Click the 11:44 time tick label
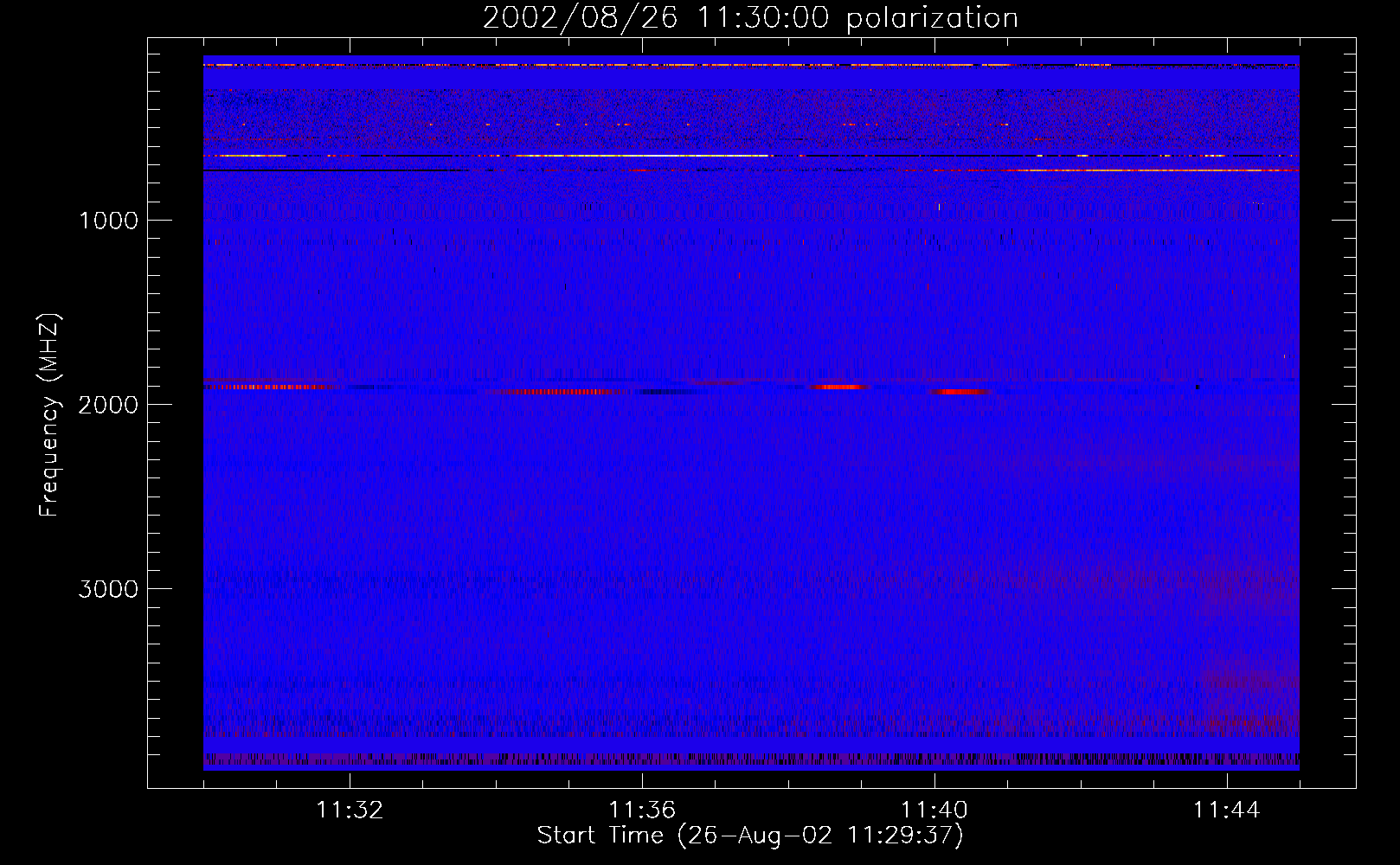 click(1227, 810)
